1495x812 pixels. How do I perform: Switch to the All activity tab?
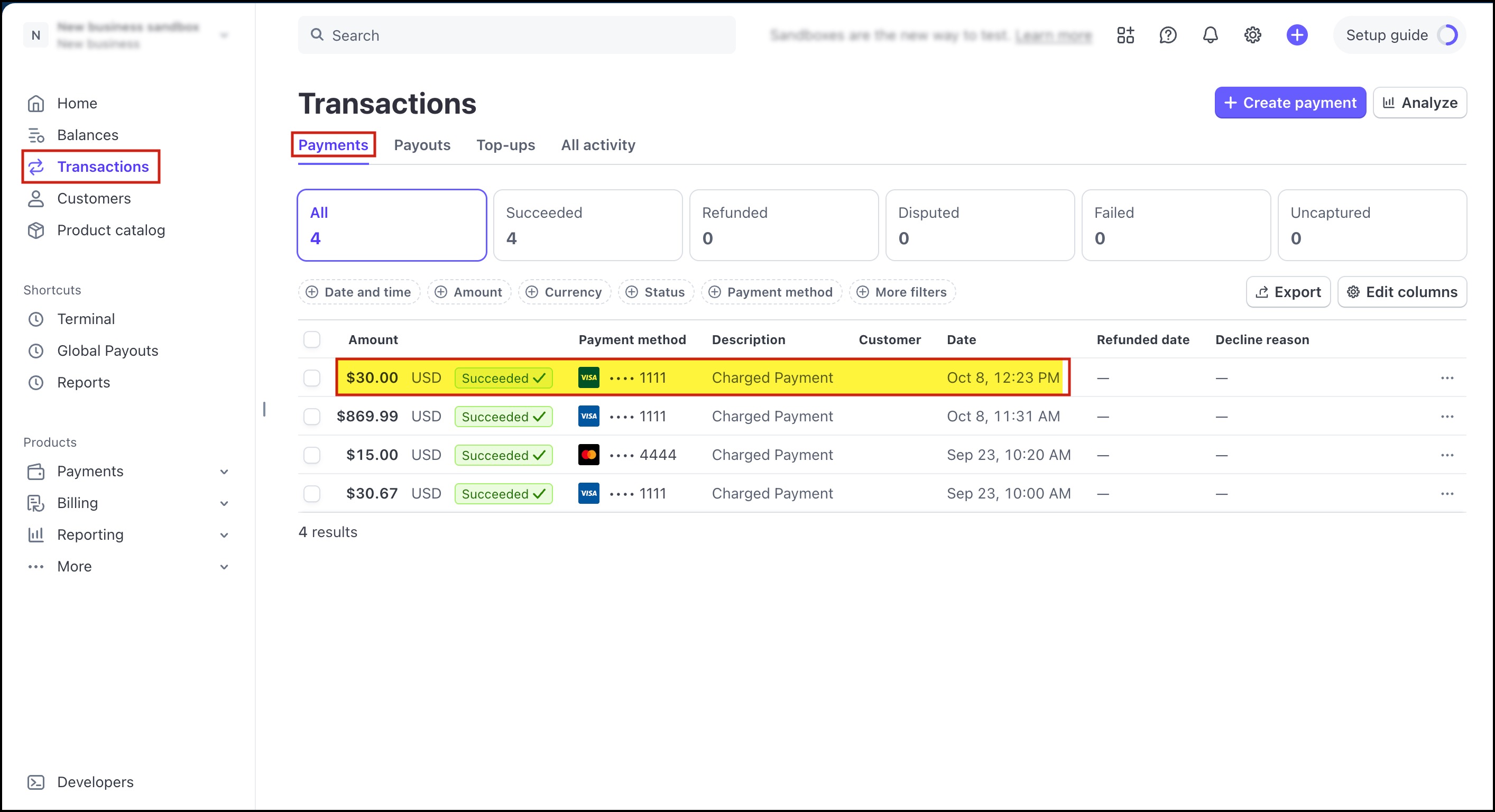pos(598,145)
